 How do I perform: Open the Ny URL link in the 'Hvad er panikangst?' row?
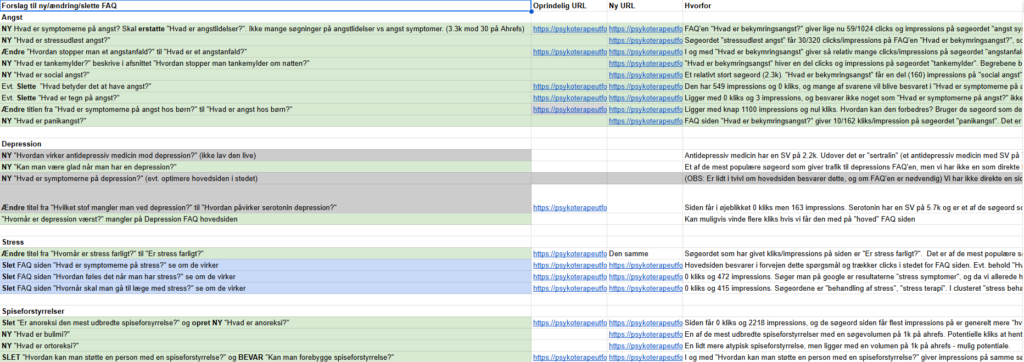click(645, 122)
